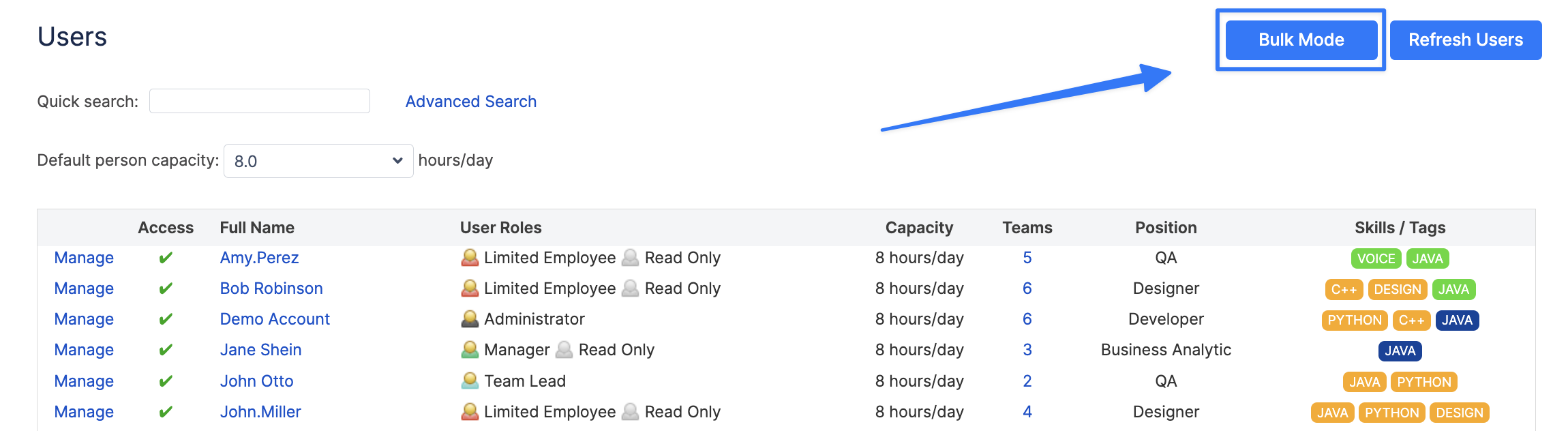
Task: Click Bob Robinson's gray Read Only icon
Action: tap(631, 288)
